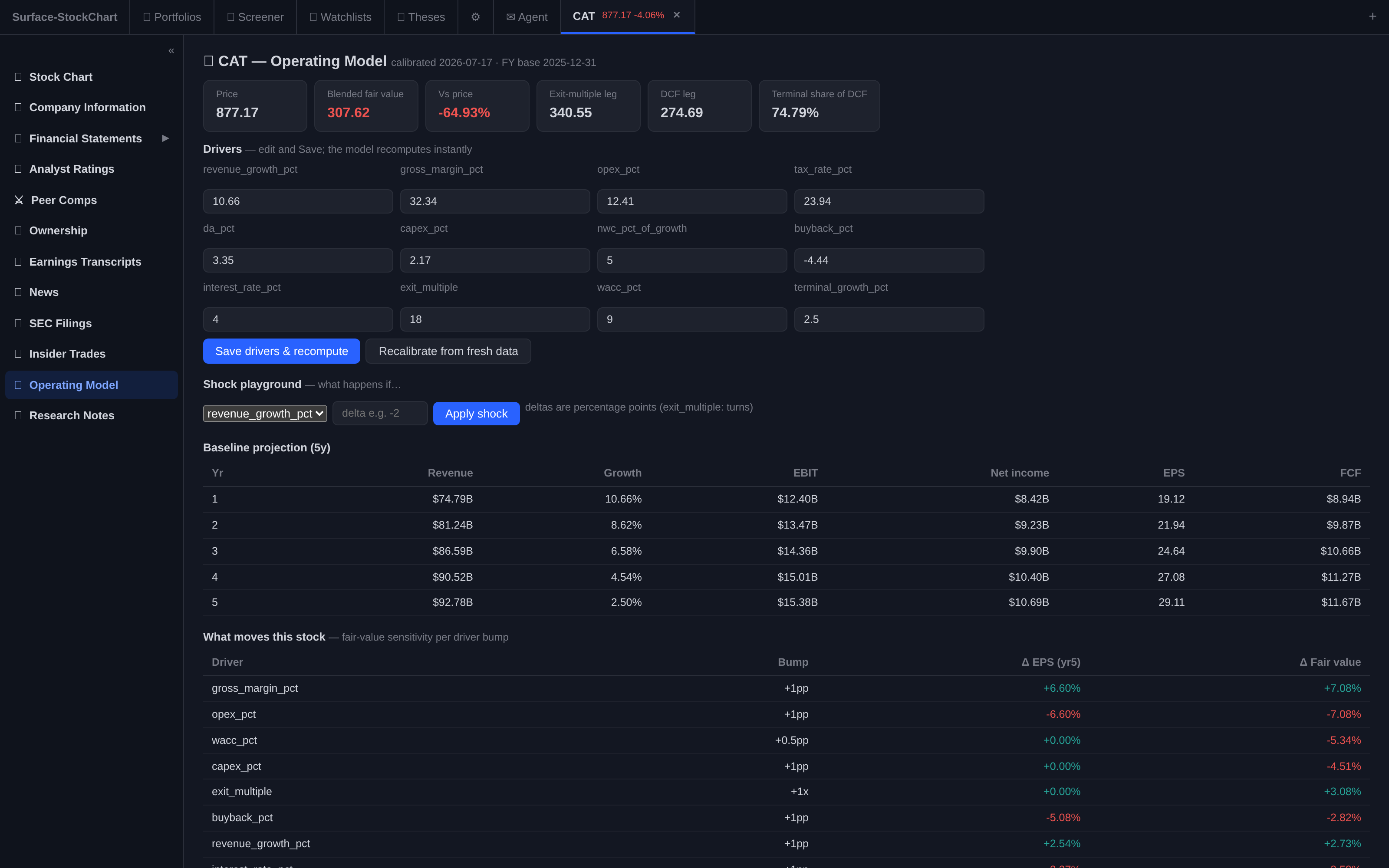Click year 1 revenue $74.79B
The width and height of the screenshot is (1389, 868).
[452, 499]
